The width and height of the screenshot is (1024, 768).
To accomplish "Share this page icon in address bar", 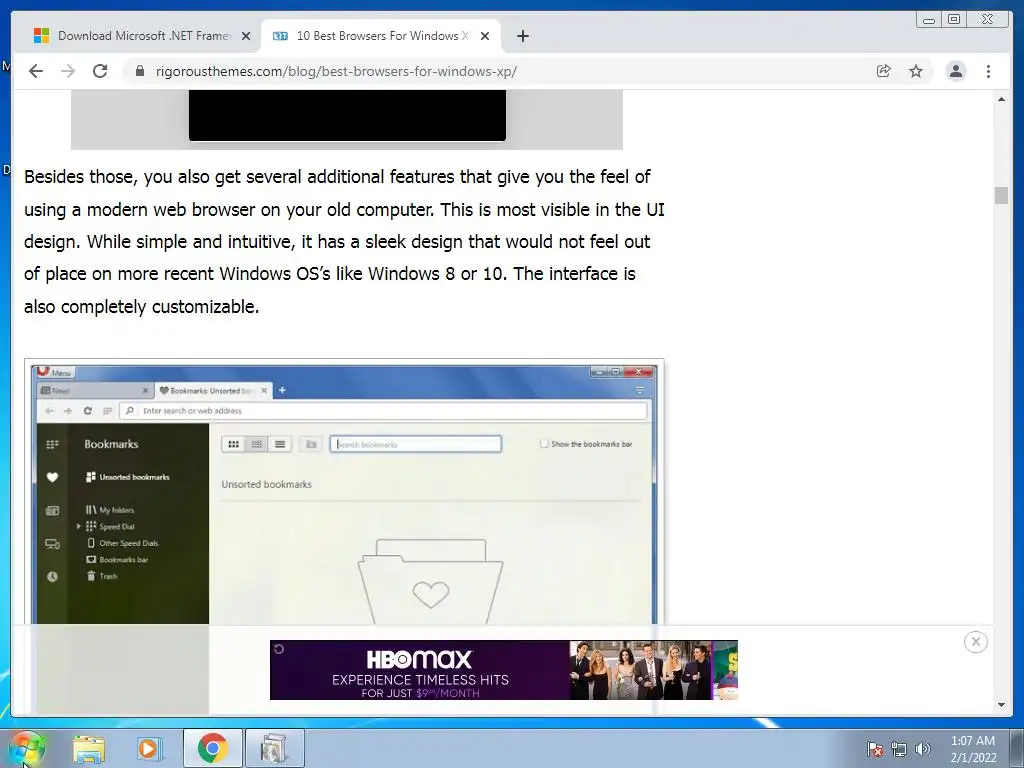I will tap(883, 71).
